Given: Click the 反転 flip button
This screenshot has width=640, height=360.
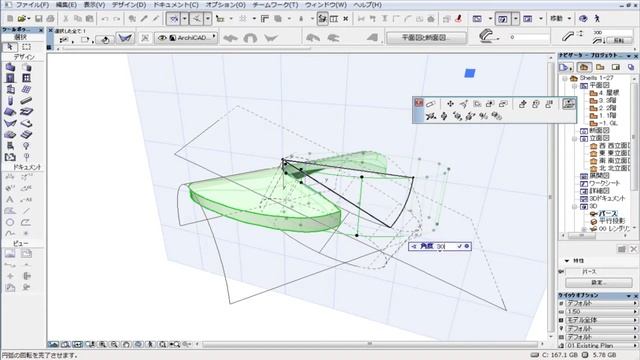Looking at the screenshot, I should point(620,40).
